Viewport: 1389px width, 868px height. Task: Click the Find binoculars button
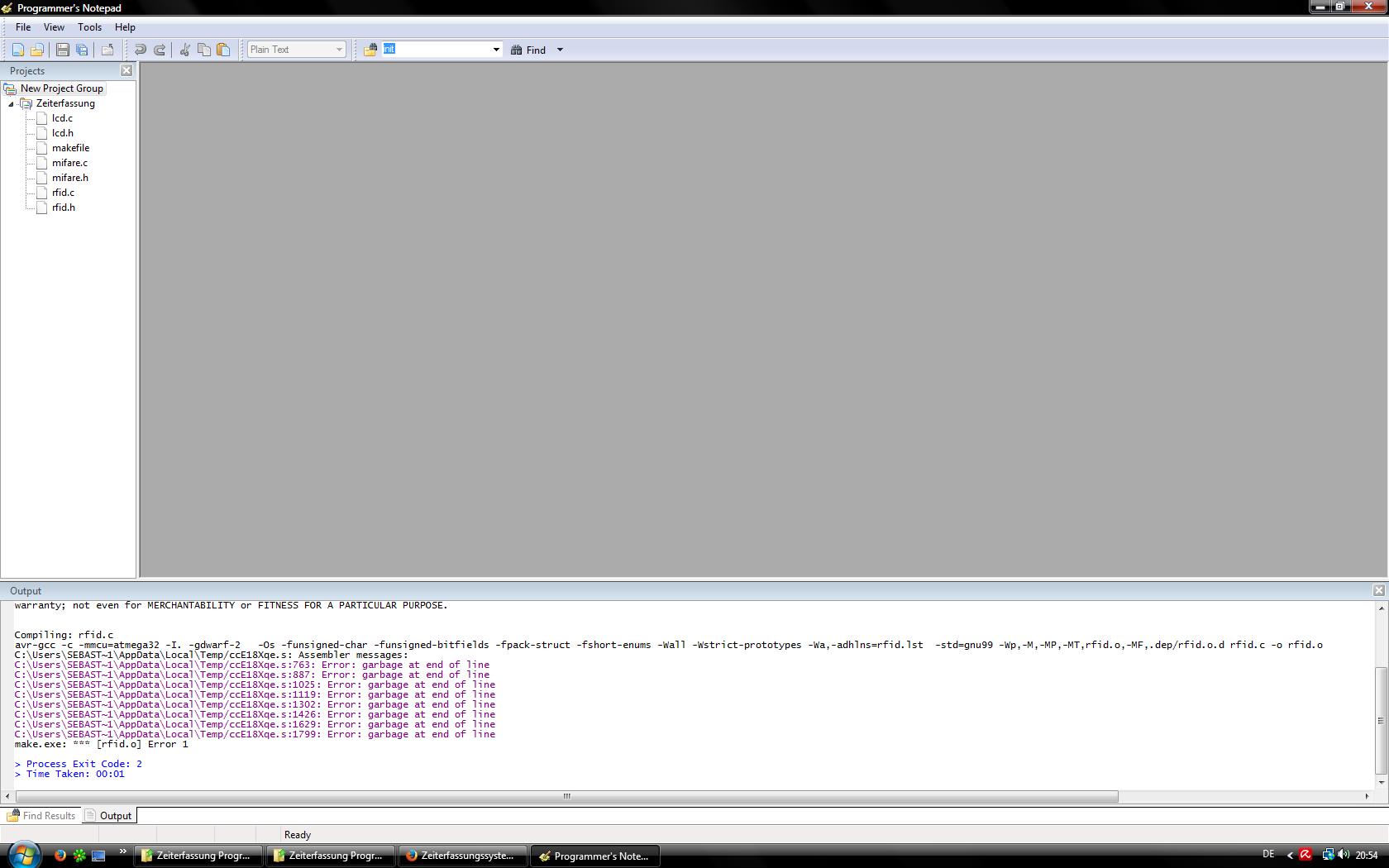coord(528,50)
